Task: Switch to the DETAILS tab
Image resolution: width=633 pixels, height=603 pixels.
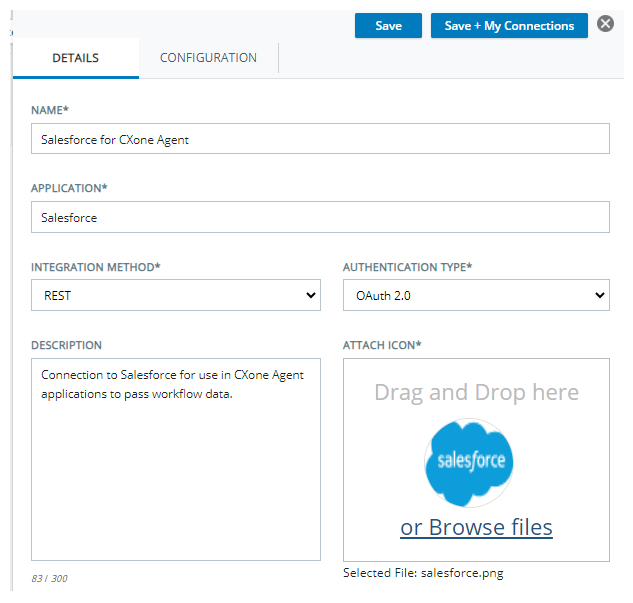Action: click(x=75, y=58)
